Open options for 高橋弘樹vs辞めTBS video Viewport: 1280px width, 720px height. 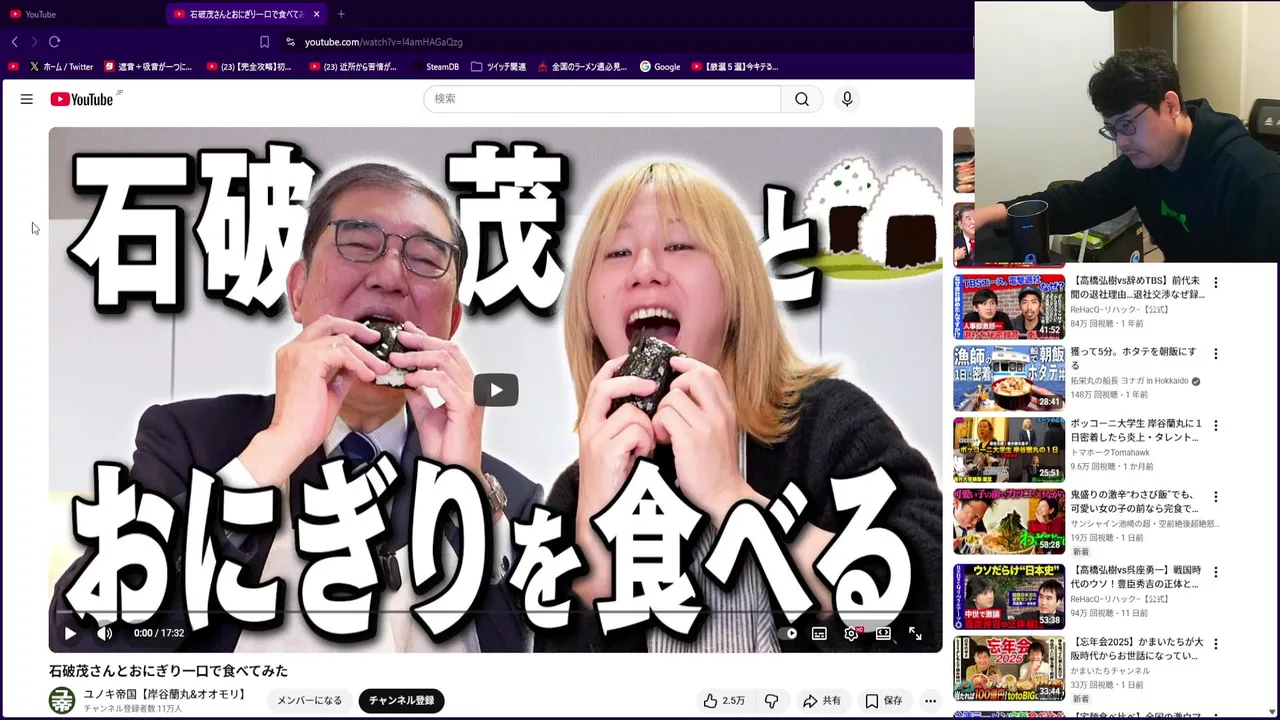point(1216,283)
